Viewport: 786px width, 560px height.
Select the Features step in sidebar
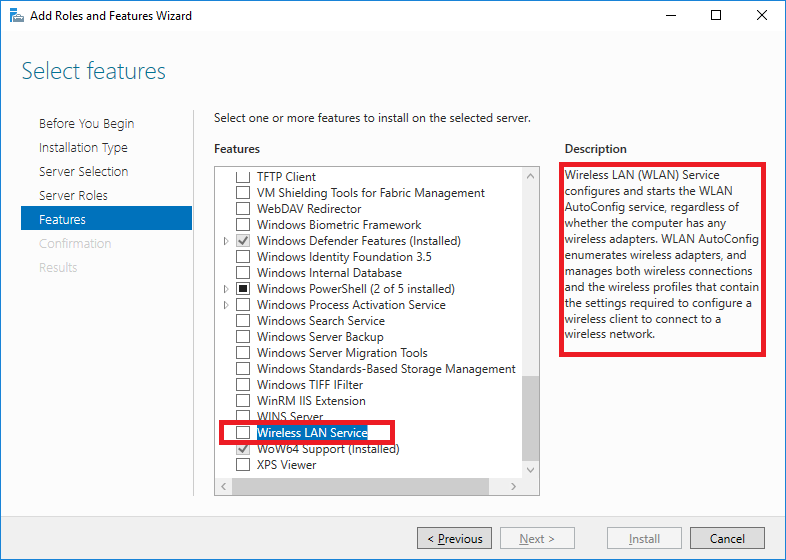(x=106, y=218)
